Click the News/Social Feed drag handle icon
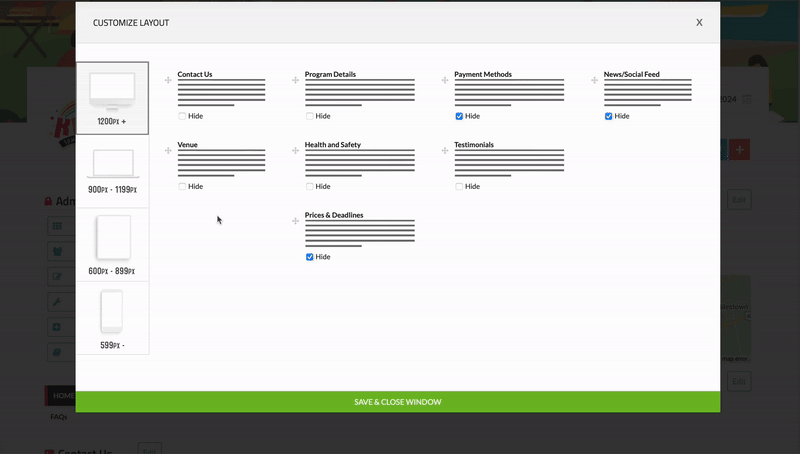The height and width of the screenshot is (454, 800). point(595,80)
